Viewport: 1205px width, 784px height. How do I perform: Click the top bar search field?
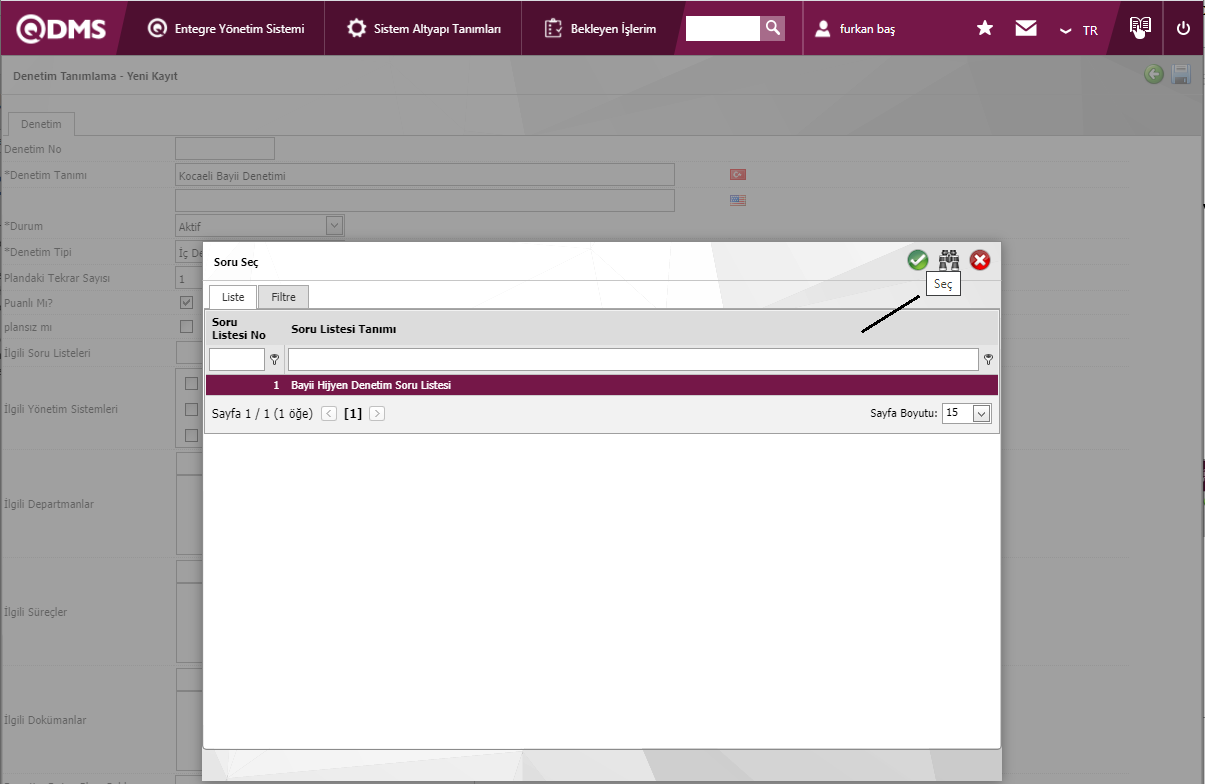click(723, 28)
